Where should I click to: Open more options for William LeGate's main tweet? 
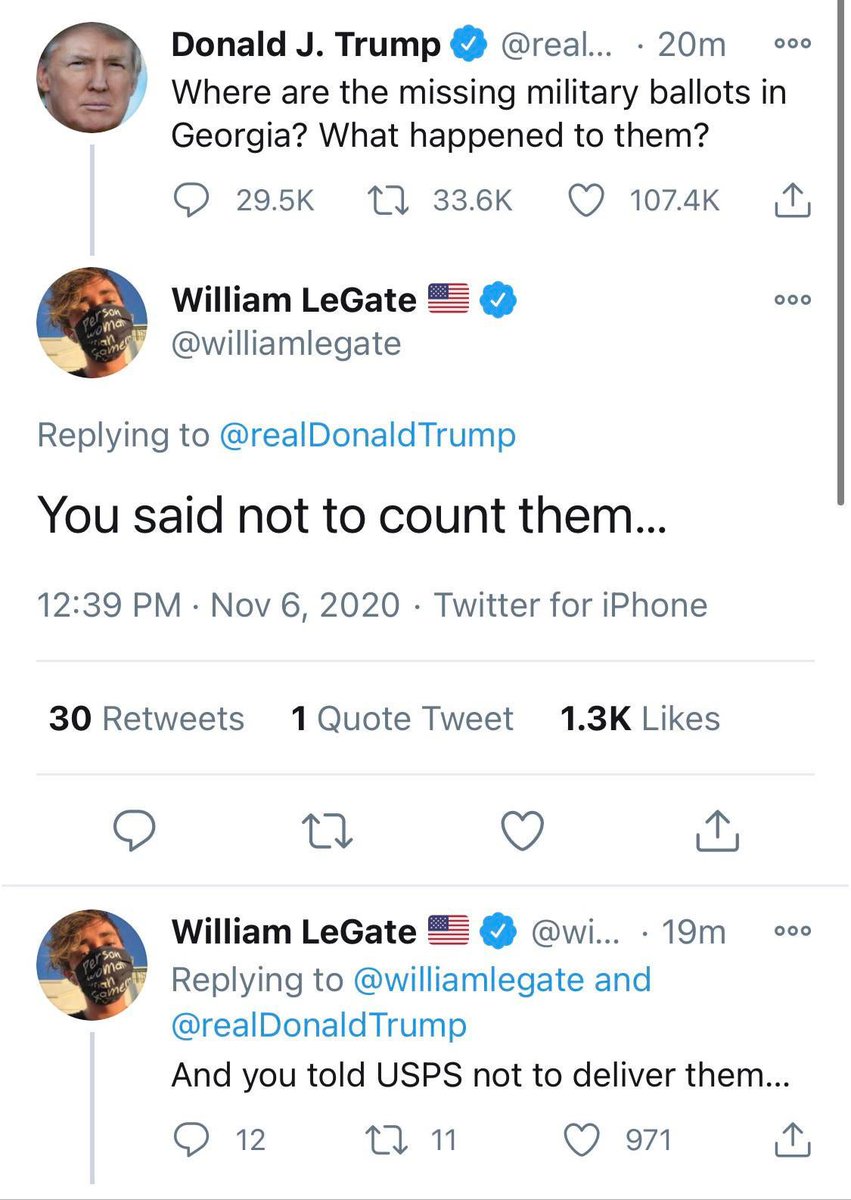coord(793,299)
